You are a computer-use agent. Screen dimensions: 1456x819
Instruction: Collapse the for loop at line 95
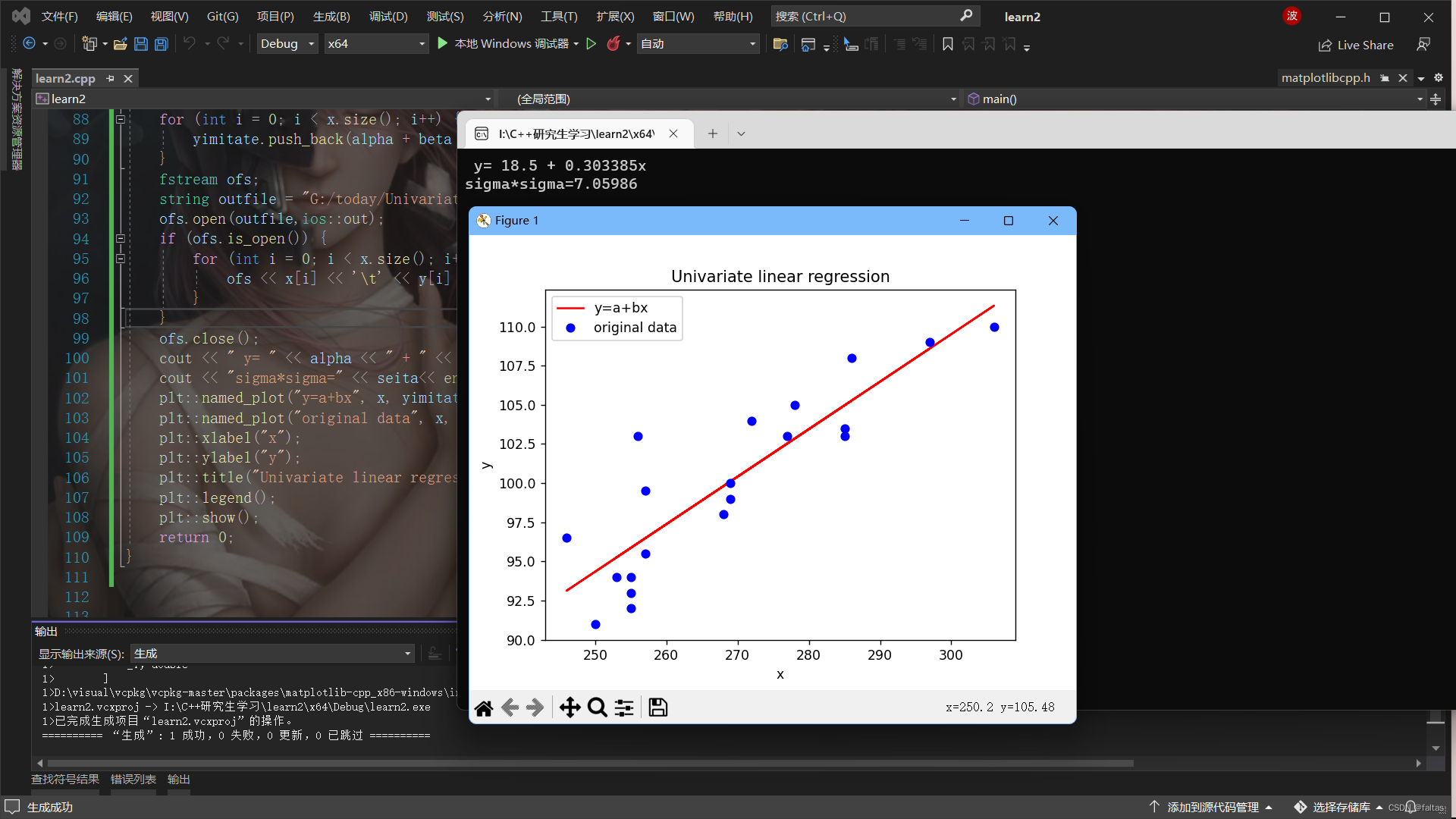coord(120,259)
